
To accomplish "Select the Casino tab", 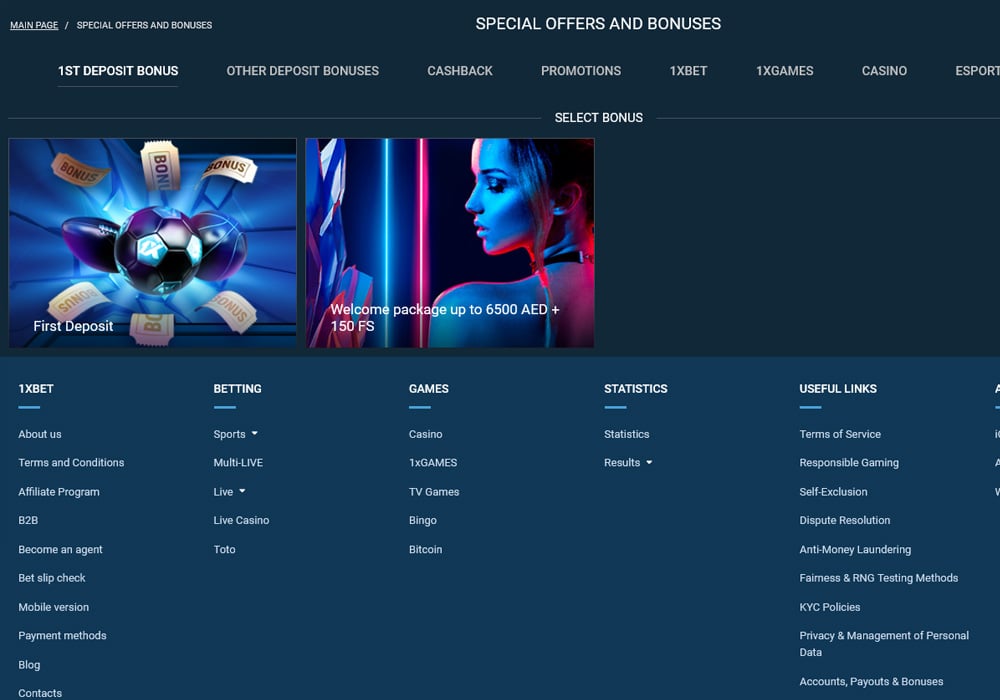I will tap(884, 71).
